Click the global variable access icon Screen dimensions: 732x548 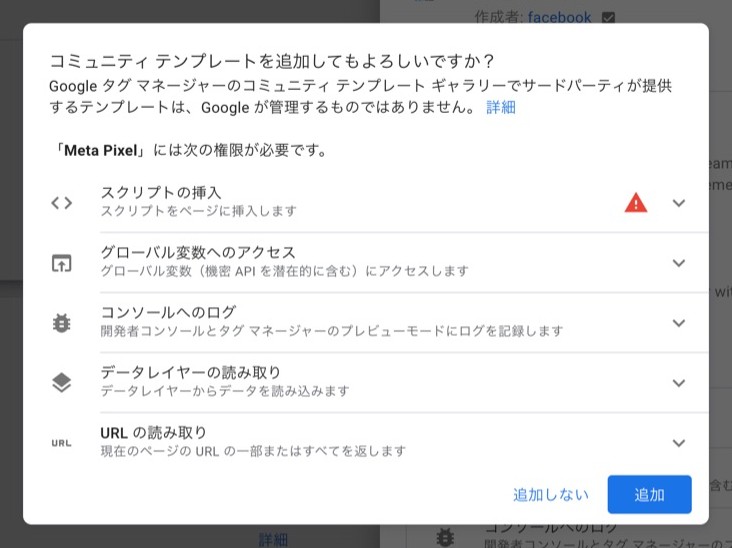62,263
